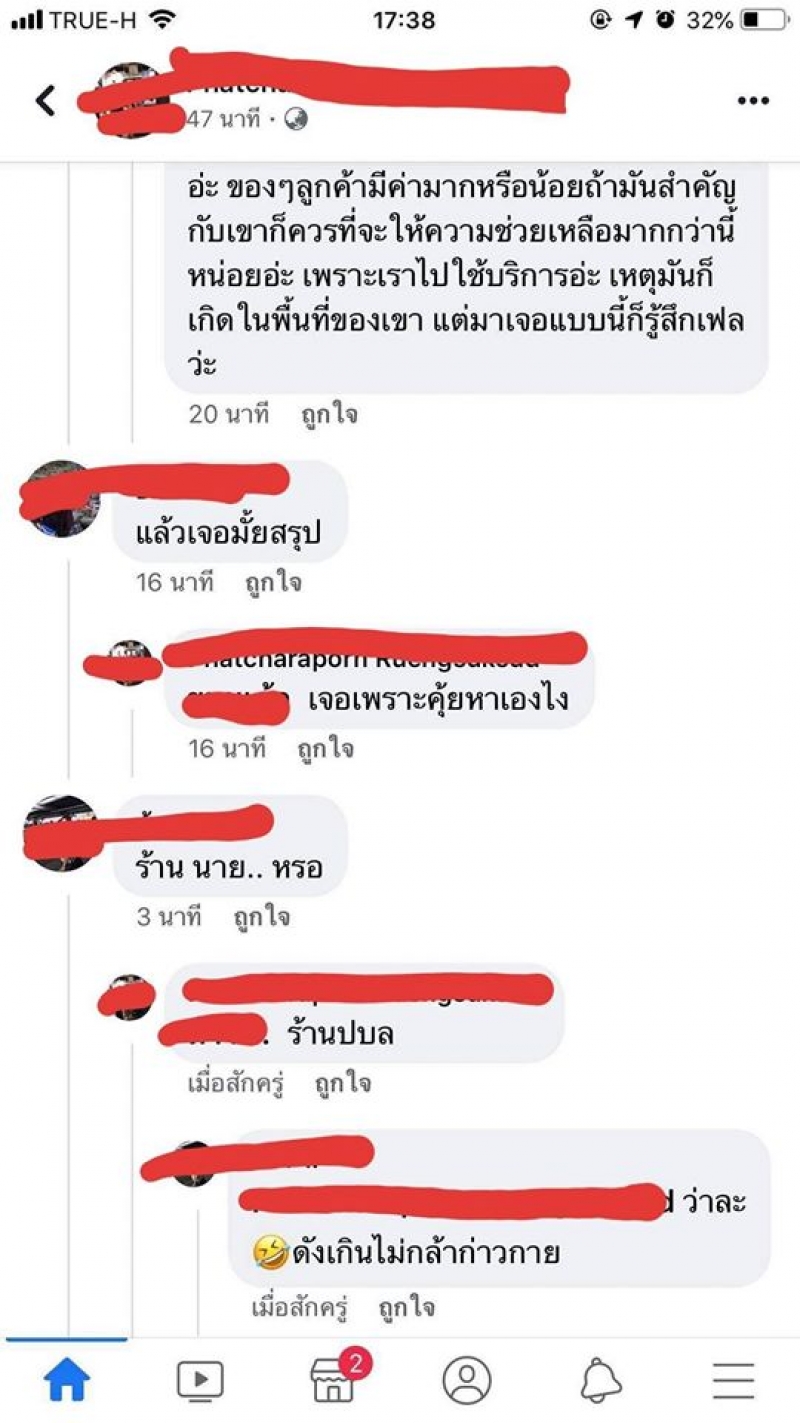Open the Watch video tab
The height and width of the screenshot is (1423, 800).
(x=200, y=1381)
